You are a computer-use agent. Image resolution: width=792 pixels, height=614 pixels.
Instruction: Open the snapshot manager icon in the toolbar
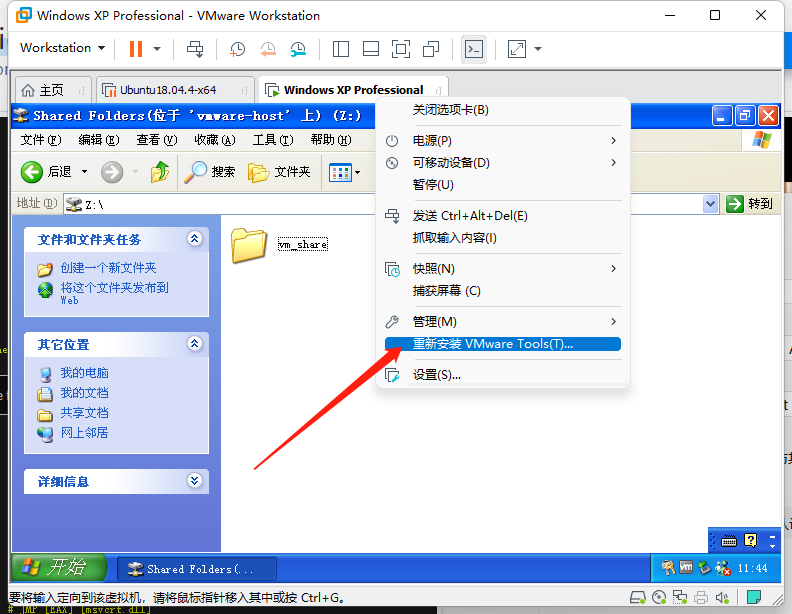[298, 49]
